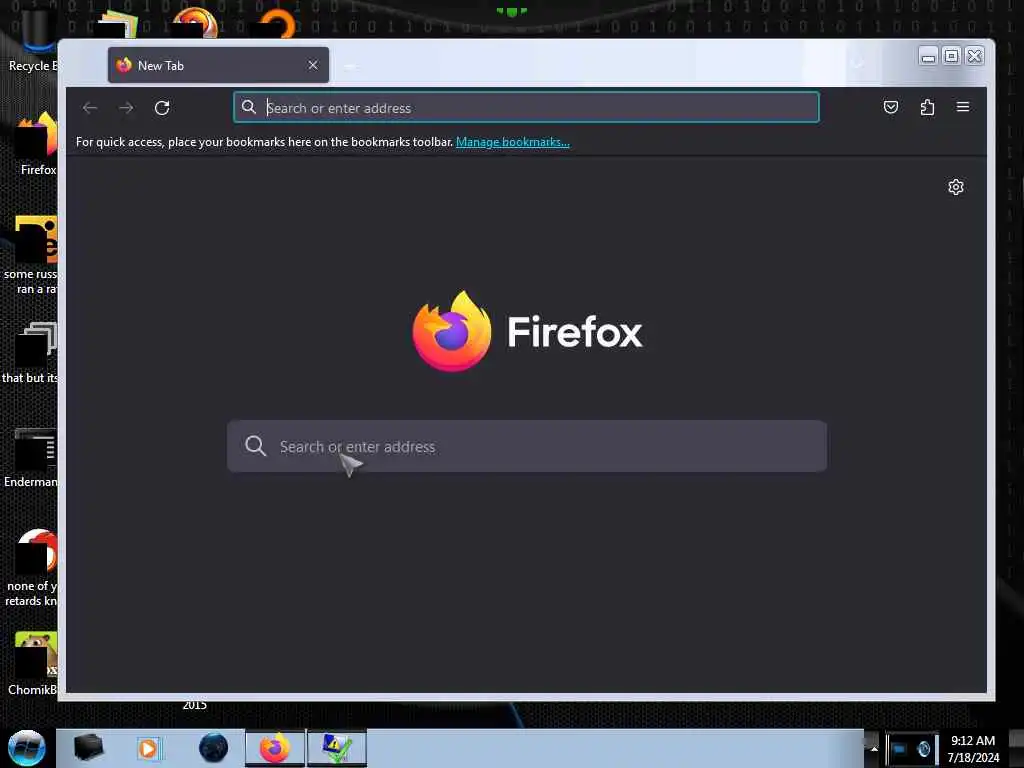The image size is (1024, 768).
Task: Show hidden system tray icons arrow
Action: (874, 748)
